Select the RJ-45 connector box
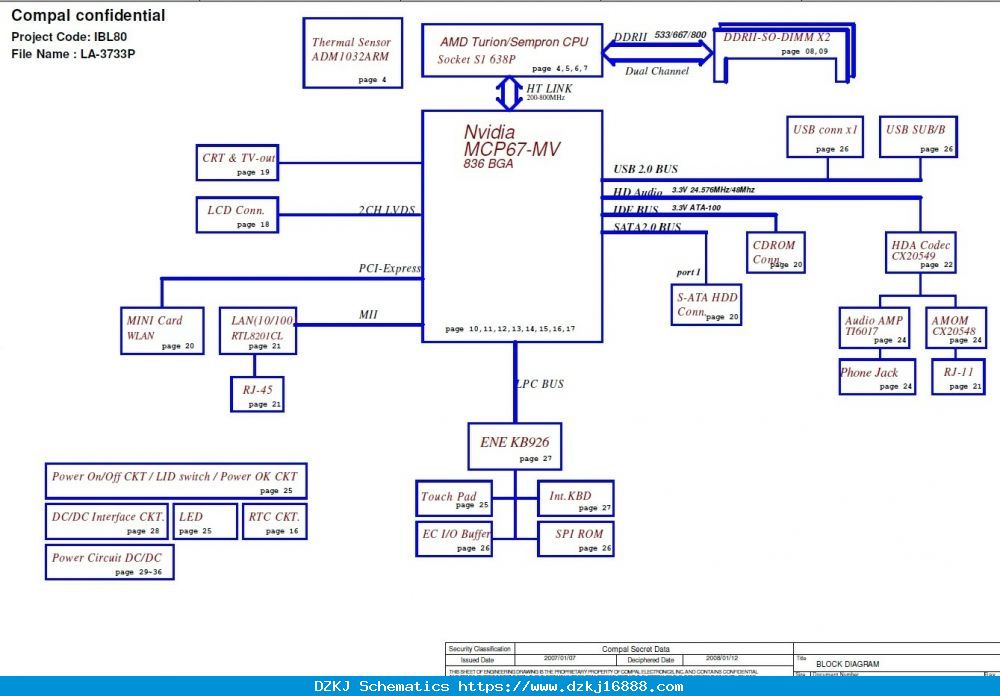This screenshot has height=696, width=1000. pyautogui.click(x=257, y=394)
